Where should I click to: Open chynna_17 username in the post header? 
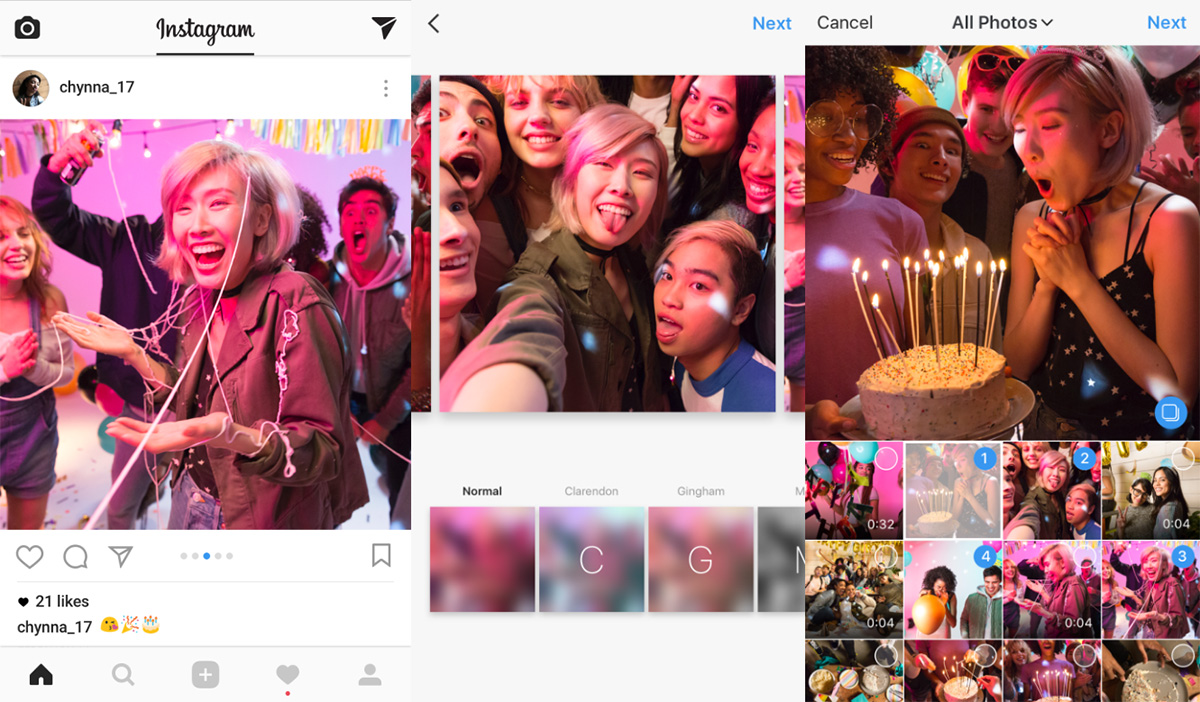[97, 88]
